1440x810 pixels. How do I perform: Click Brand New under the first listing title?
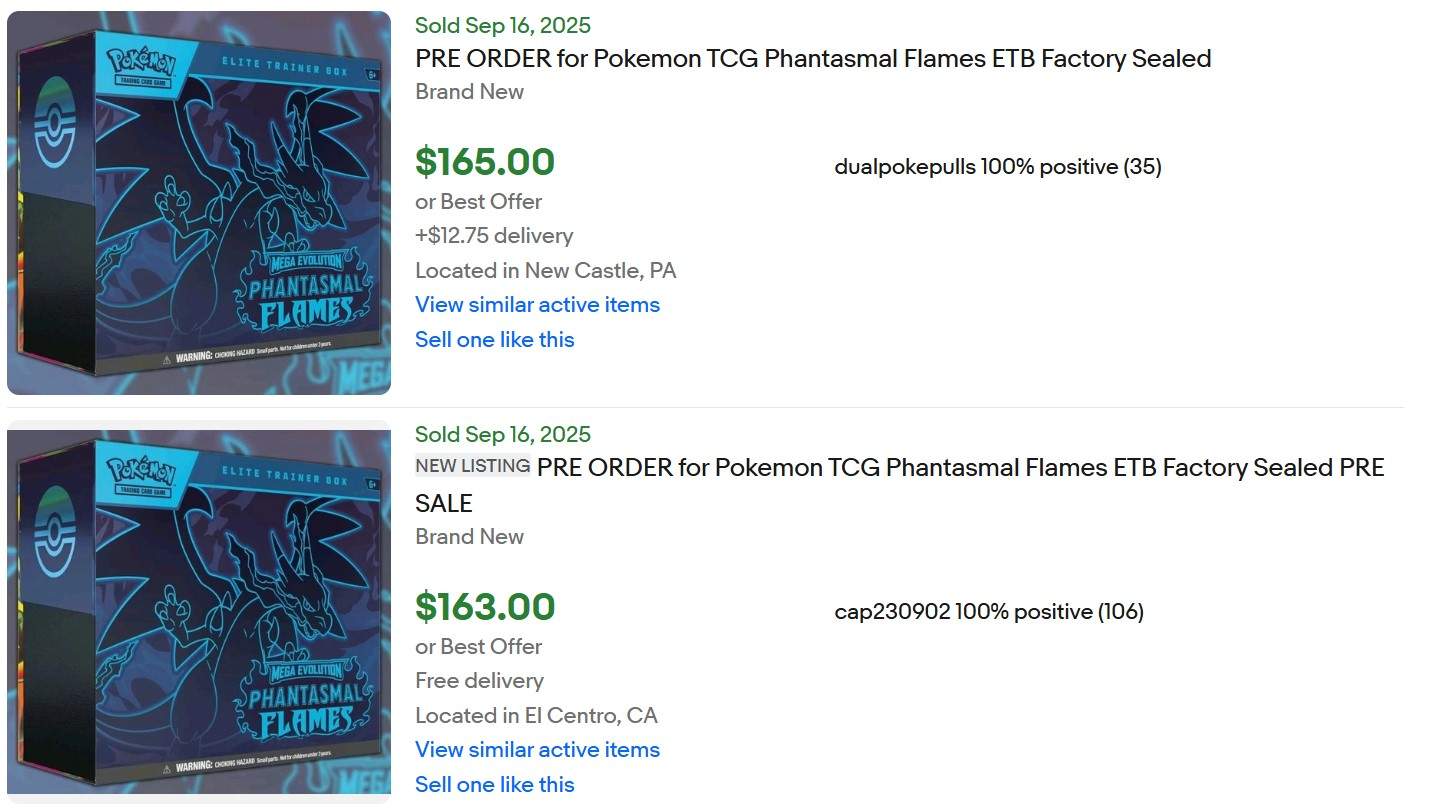(469, 92)
